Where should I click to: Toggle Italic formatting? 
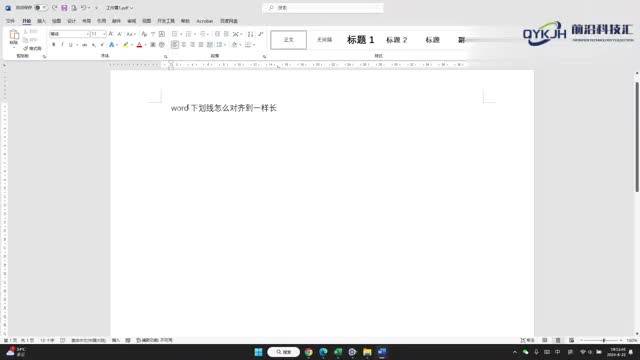[62, 44]
